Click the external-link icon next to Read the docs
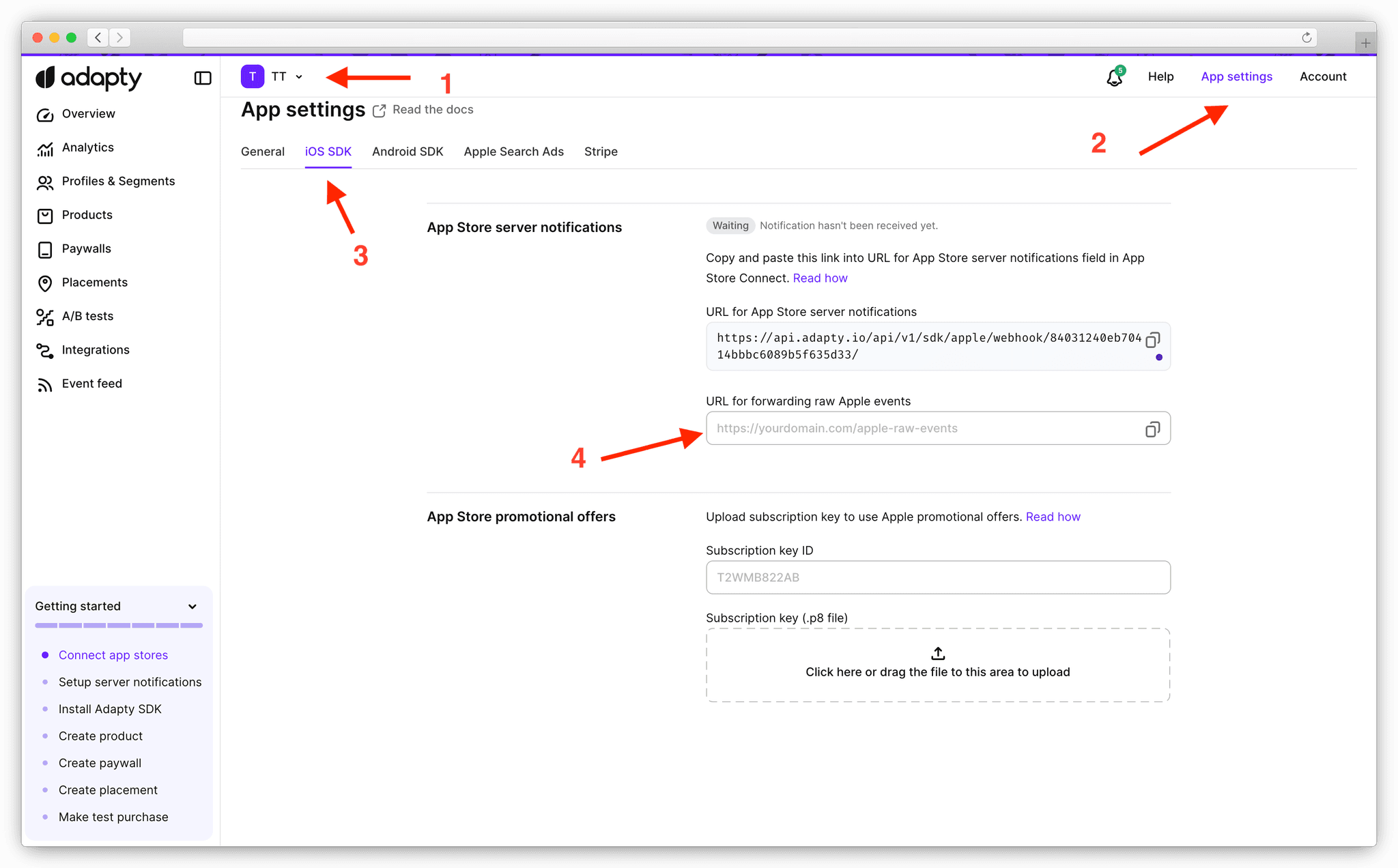 coord(380,110)
